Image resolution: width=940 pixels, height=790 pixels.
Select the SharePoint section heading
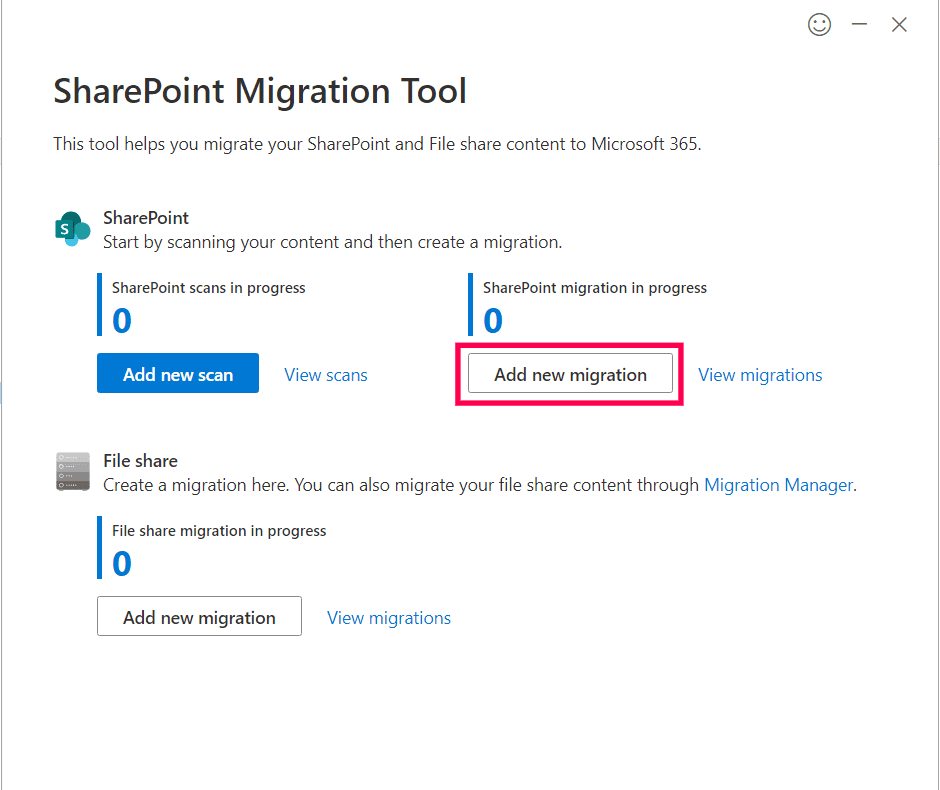(x=146, y=218)
